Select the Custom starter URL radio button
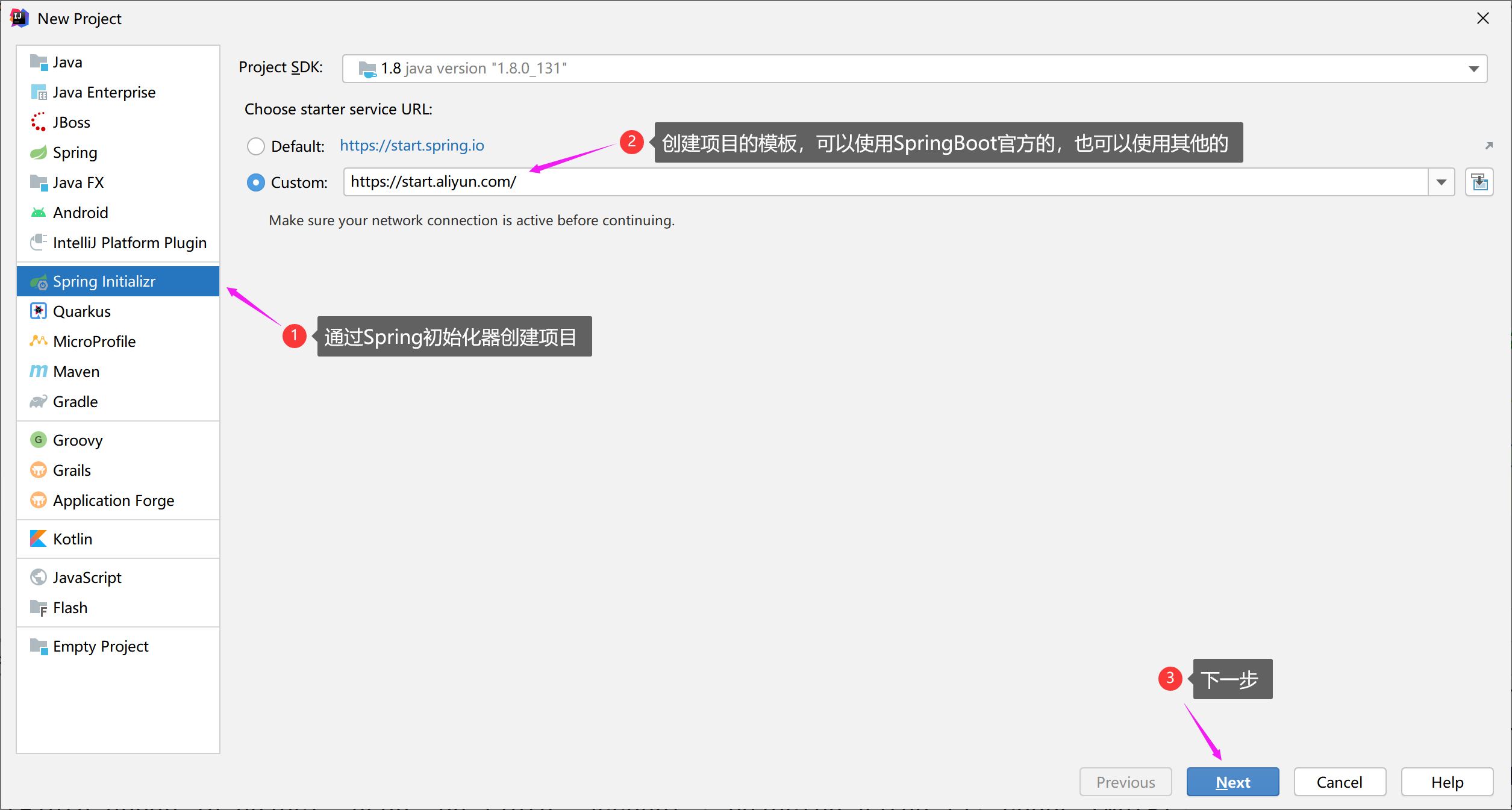This screenshot has height=810, width=1512. click(256, 182)
